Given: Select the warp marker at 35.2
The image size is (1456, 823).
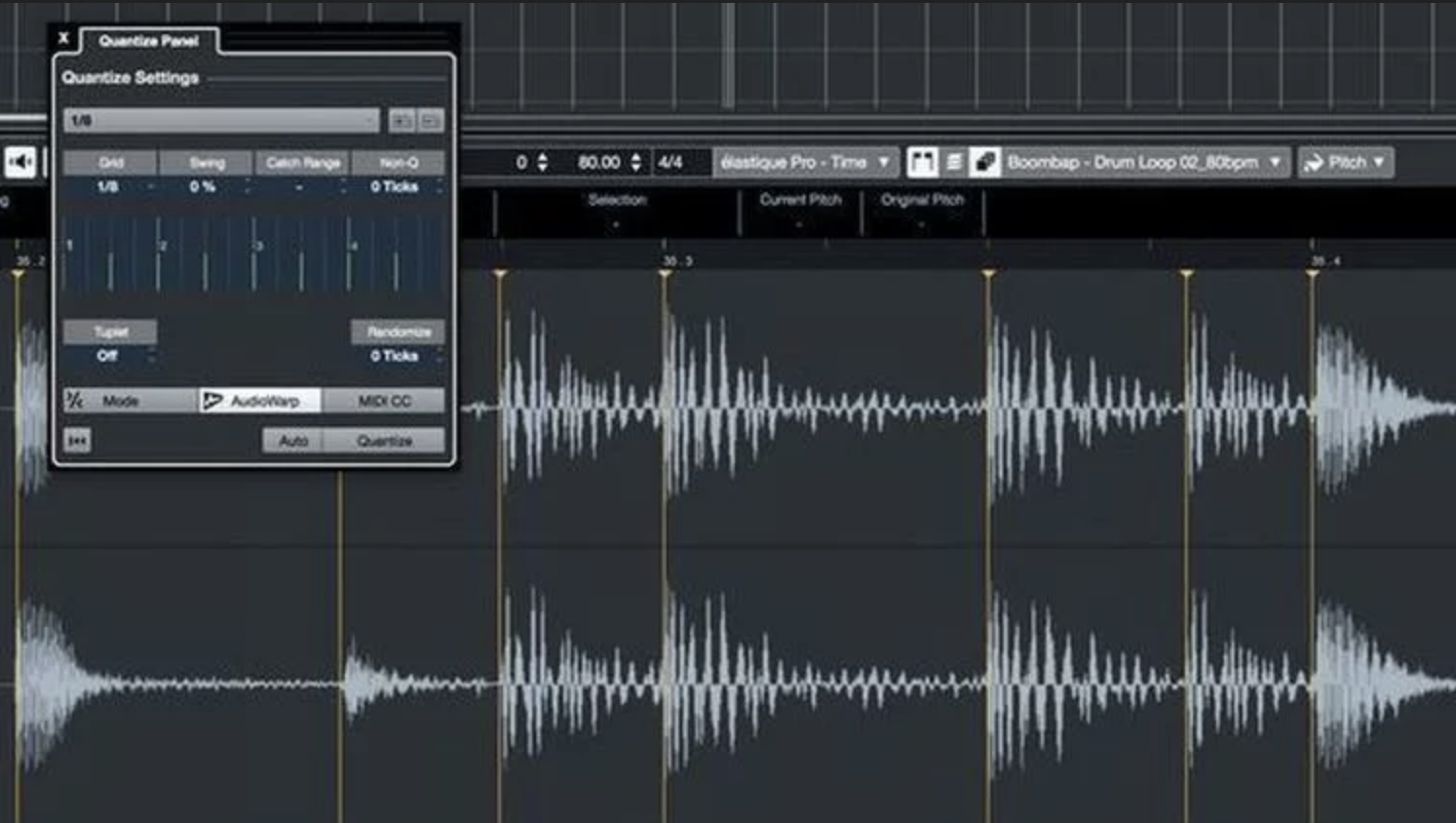Looking at the screenshot, I should click(x=18, y=275).
